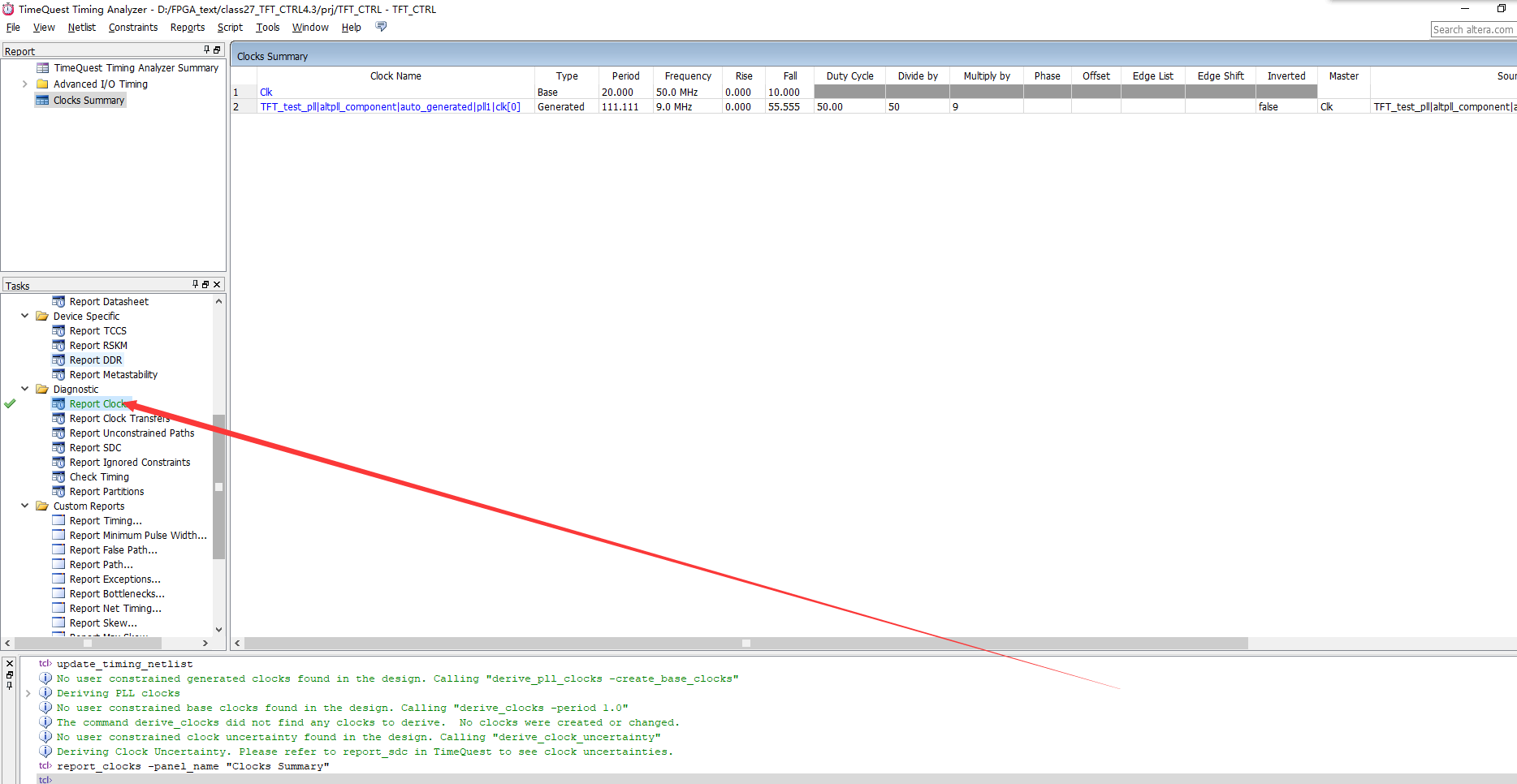1517x784 pixels.
Task: Click the Report Skew icon
Action: click(x=58, y=623)
